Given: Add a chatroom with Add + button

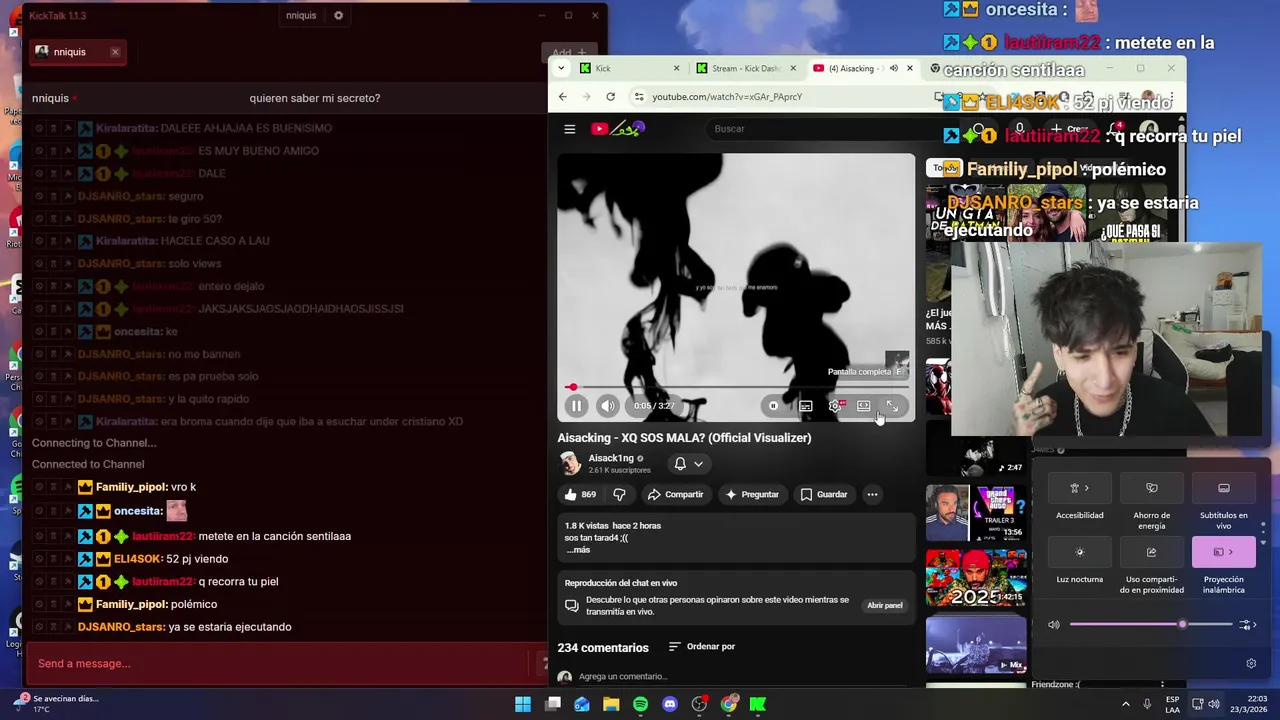Looking at the screenshot, I should pyautogui.click(x=568, y=52).
